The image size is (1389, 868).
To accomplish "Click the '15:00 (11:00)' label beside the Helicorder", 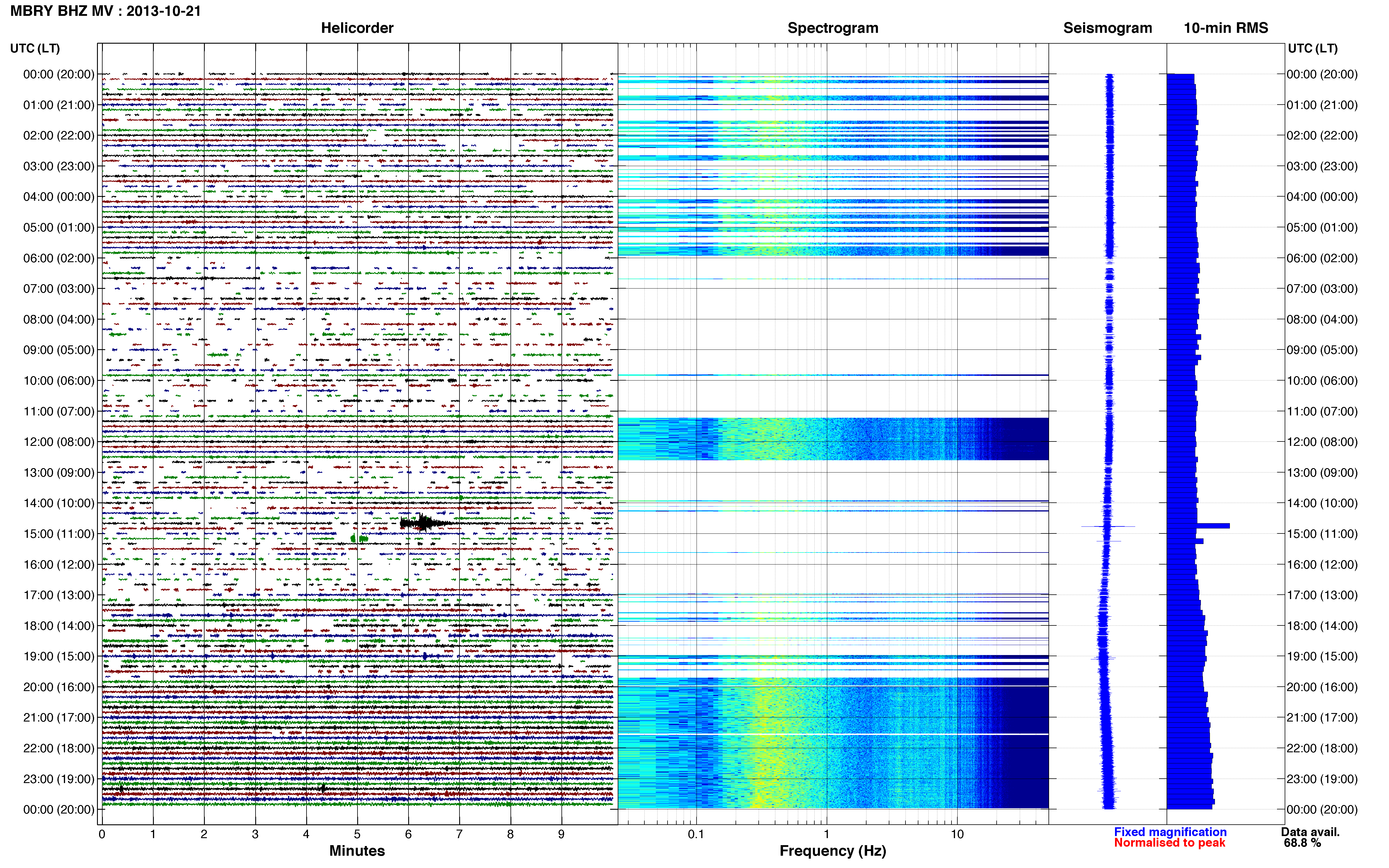I will point(59,534).
